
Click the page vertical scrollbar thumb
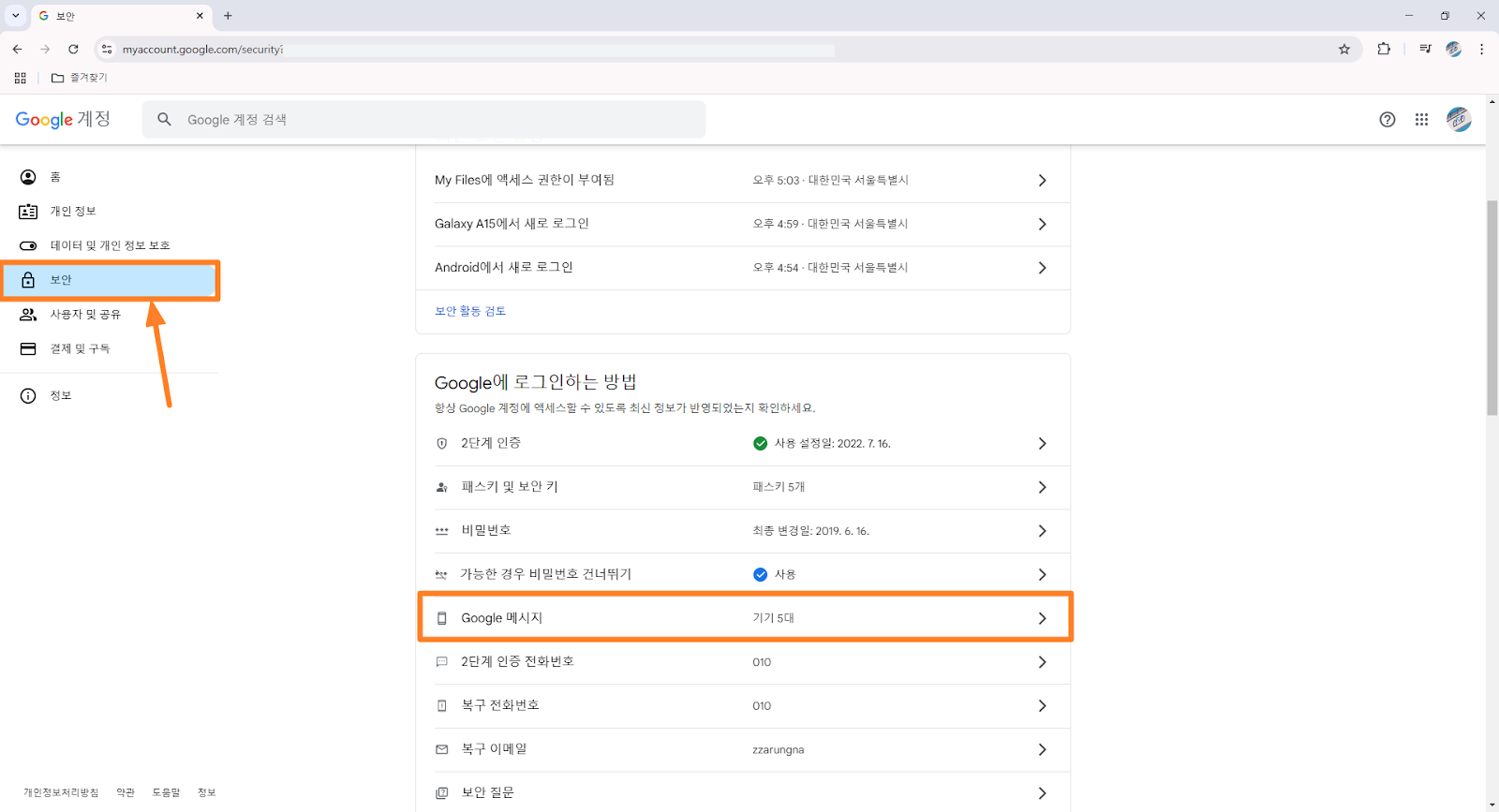pyautogui.click(x=1492, y=307)
